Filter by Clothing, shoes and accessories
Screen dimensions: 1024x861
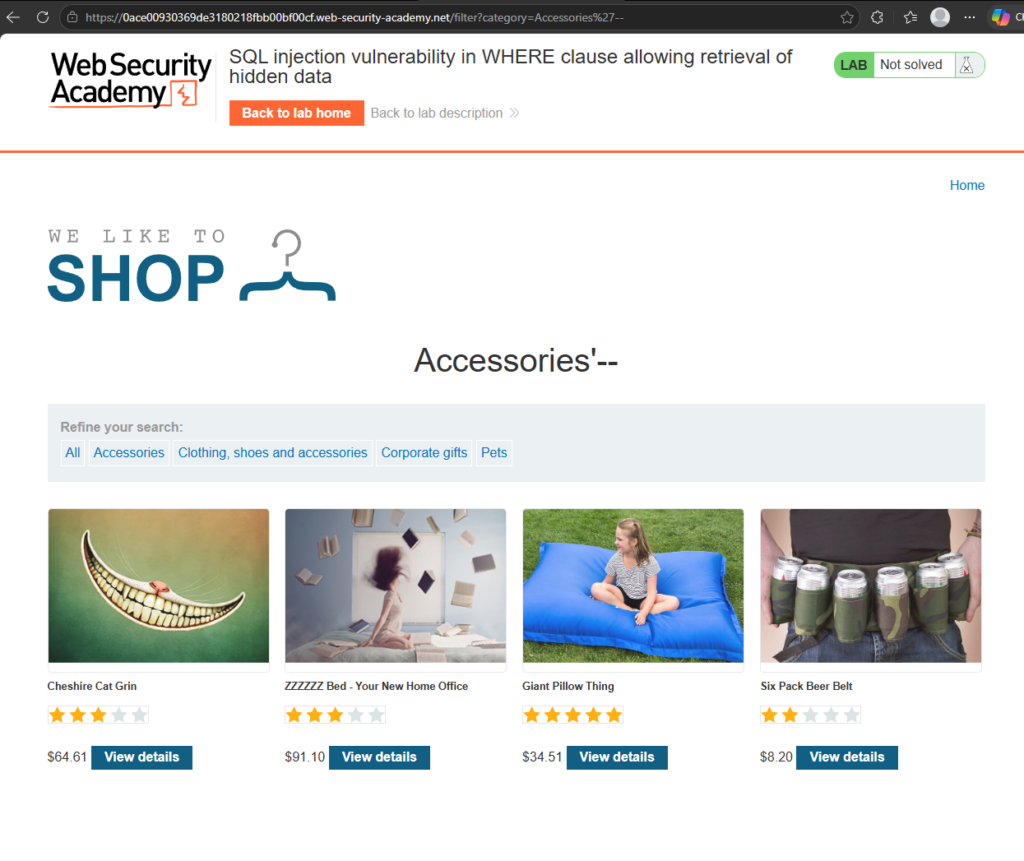pos(272,453)
